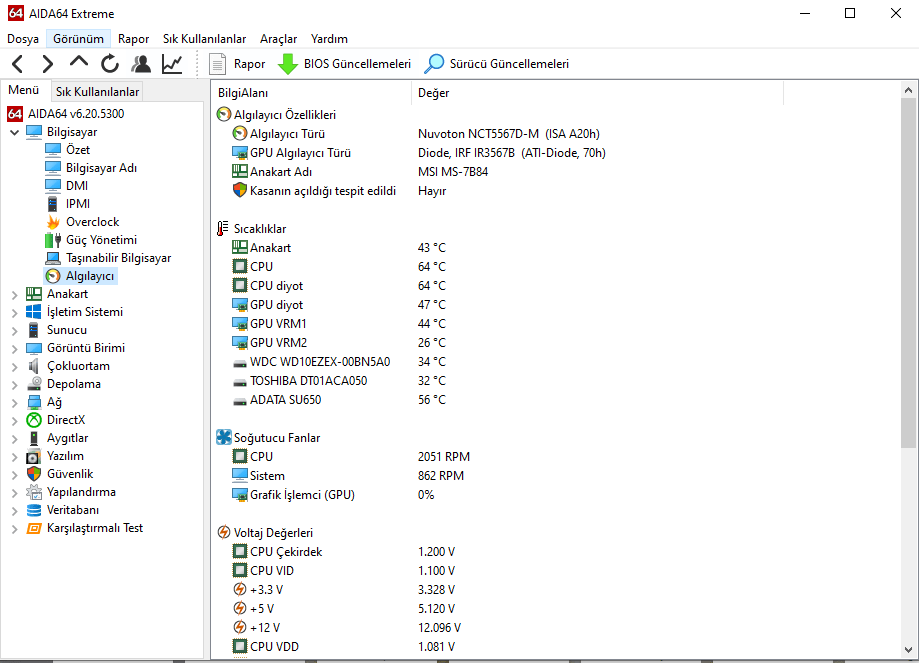
Task: Click the vertical scrollbar thumb
Action: 908,273
